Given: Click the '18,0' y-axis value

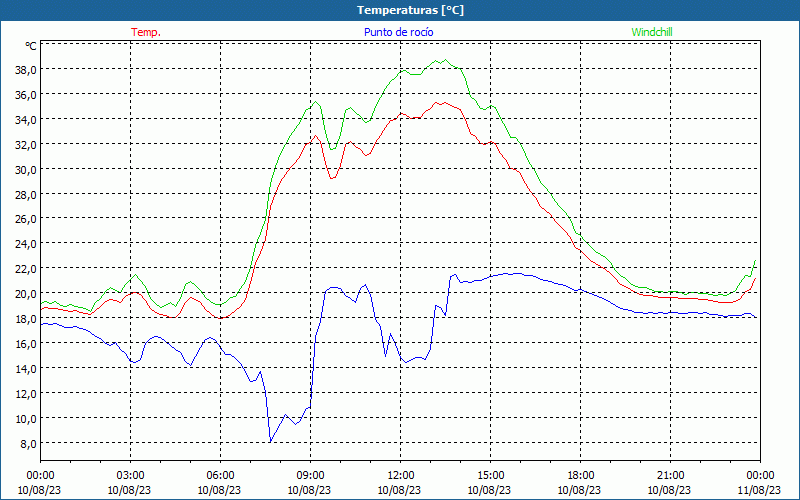Looking at the screenshot, I should pyautogui.click(x=26, y=319).
